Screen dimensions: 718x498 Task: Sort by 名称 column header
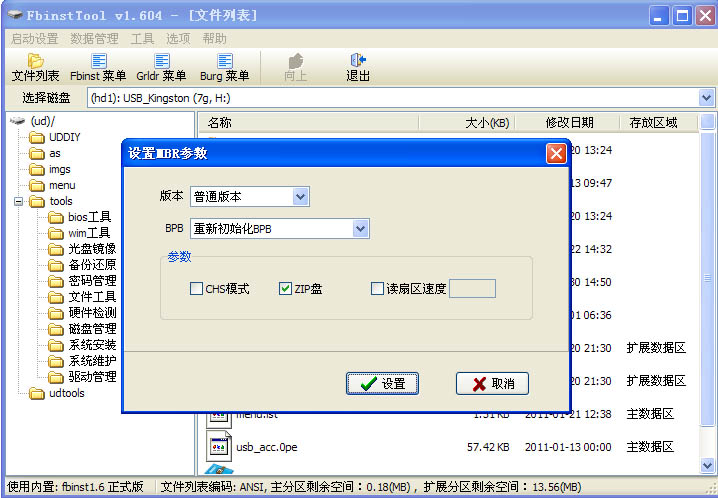(309, 123)
